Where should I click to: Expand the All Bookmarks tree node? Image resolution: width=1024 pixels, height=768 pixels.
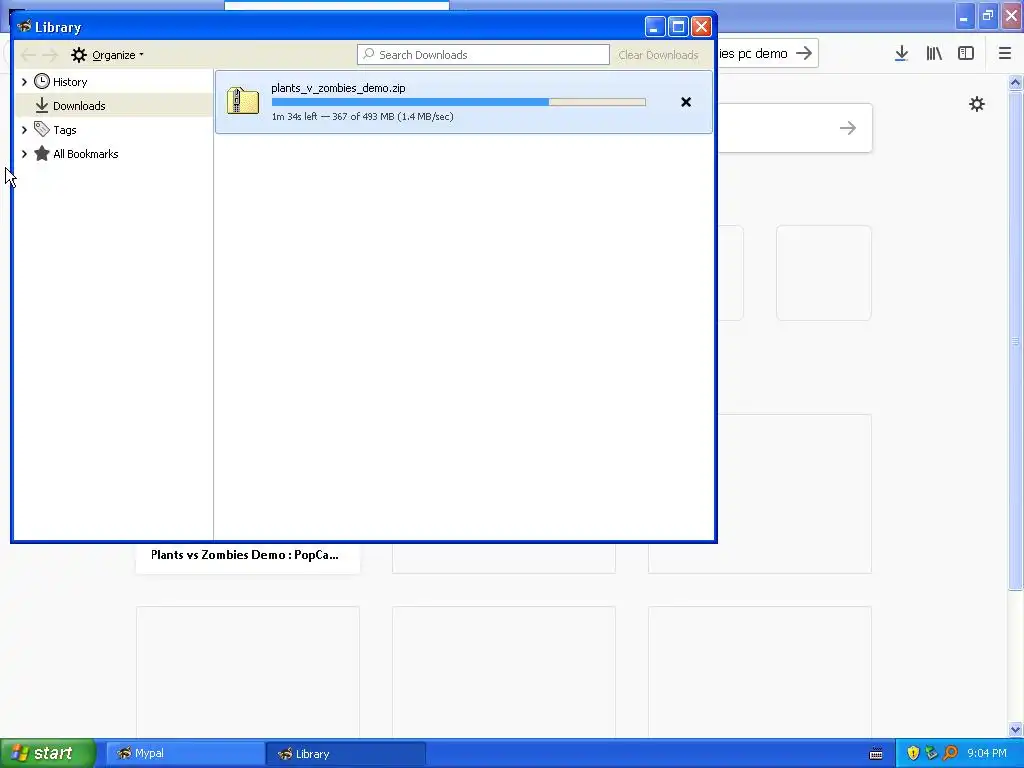click(24, 154)
